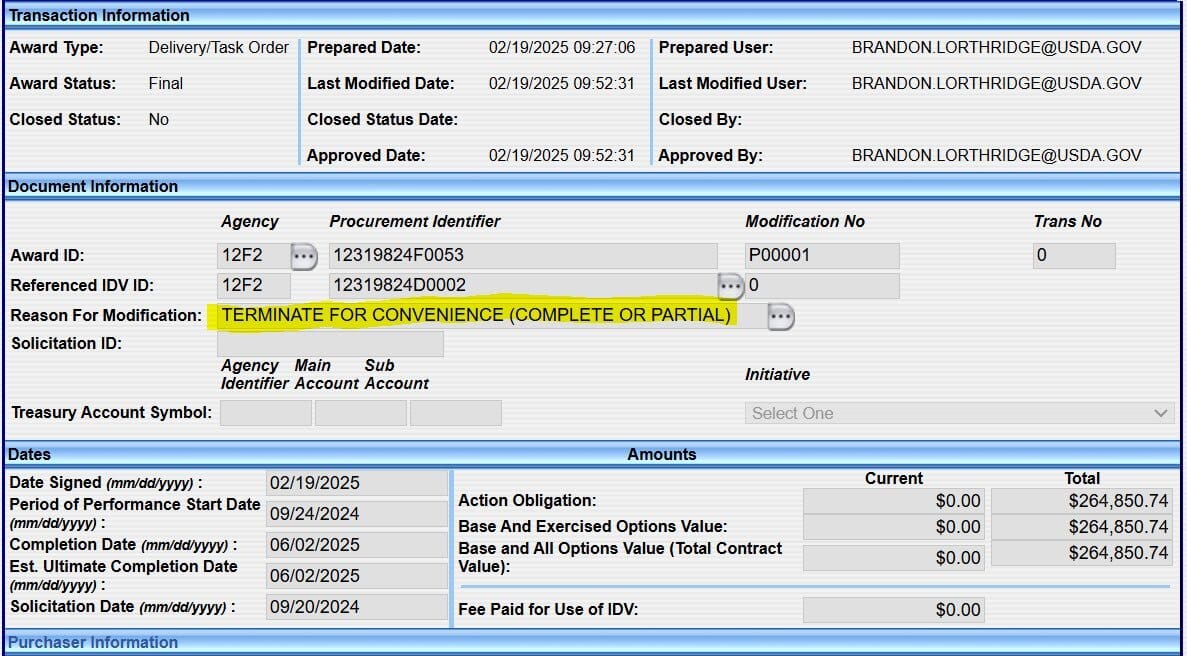Image resolution: width=1187 pixels, height=656 pixels.
Task: Open the Award ID agency lookup button
Action: coord(304,256)
